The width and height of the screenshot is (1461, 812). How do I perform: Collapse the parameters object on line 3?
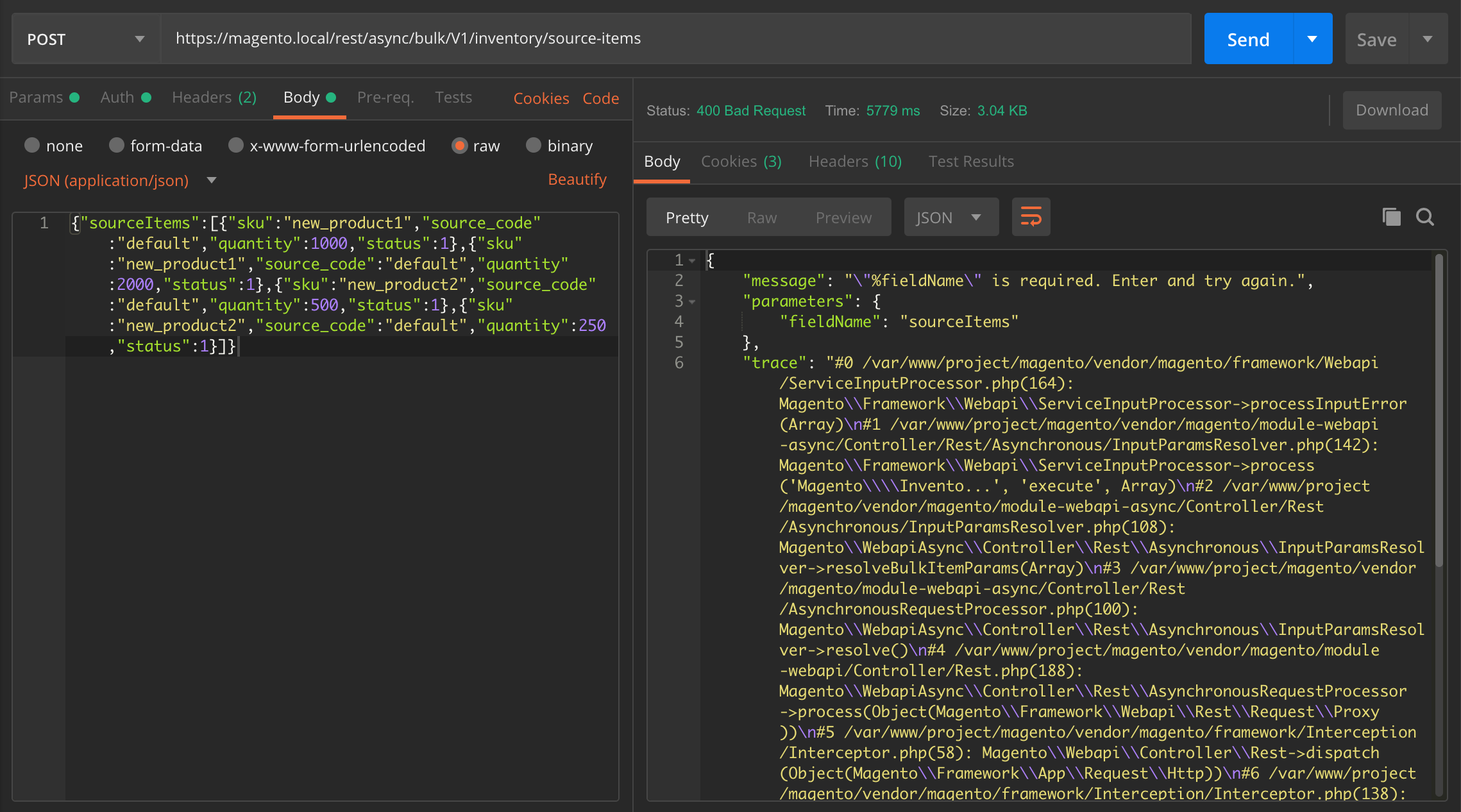(693, 301)
